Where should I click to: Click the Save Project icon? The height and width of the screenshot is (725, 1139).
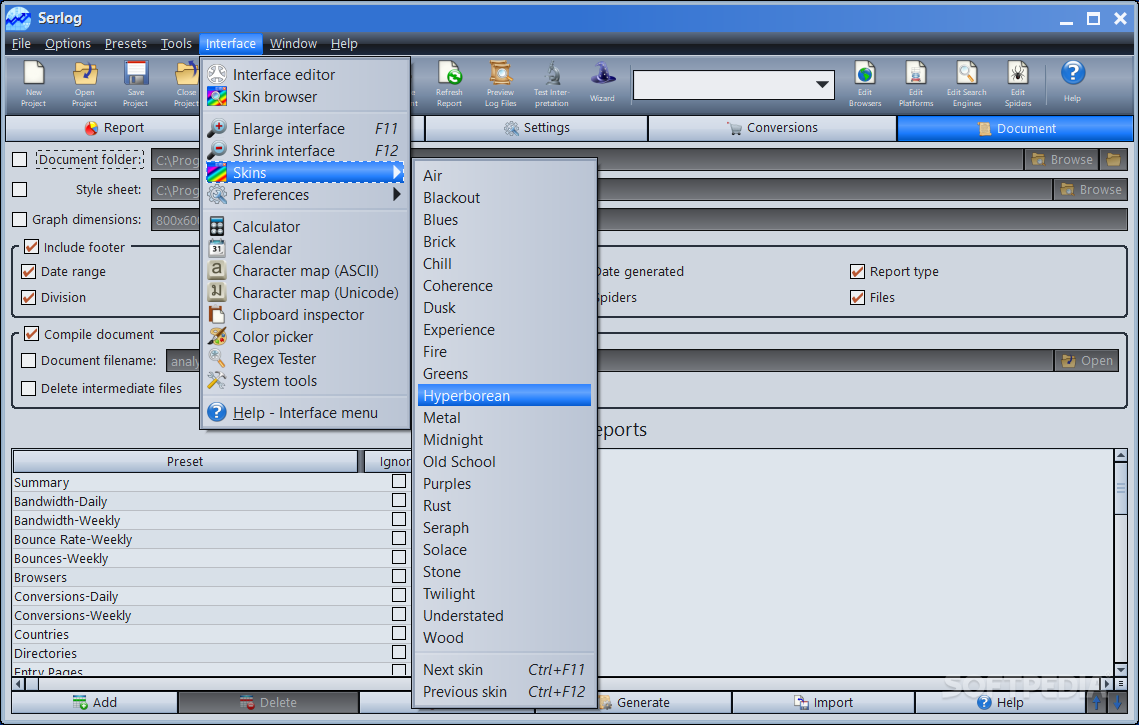pyautogui.click(x=135, y=83)
